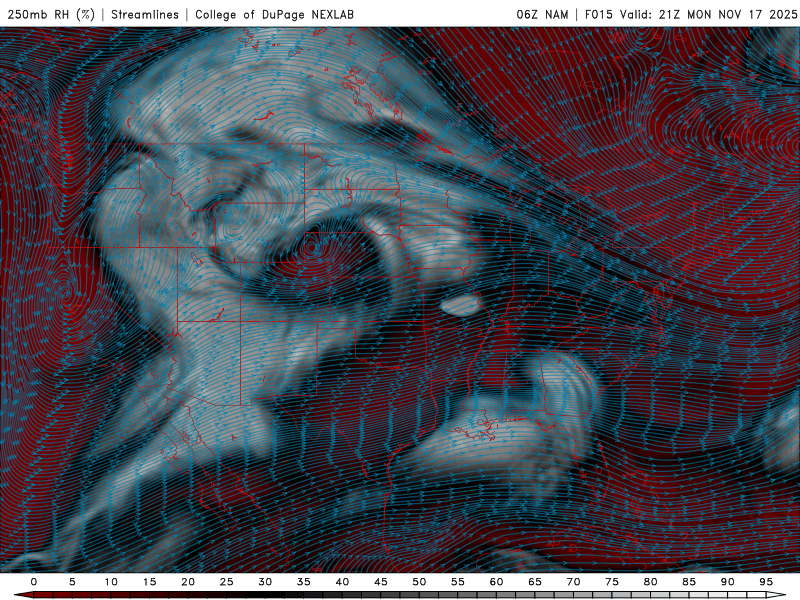Click "College of DuPage NEXLAB" text
Screen dimensions: 800x600
[x=274, y=14]
